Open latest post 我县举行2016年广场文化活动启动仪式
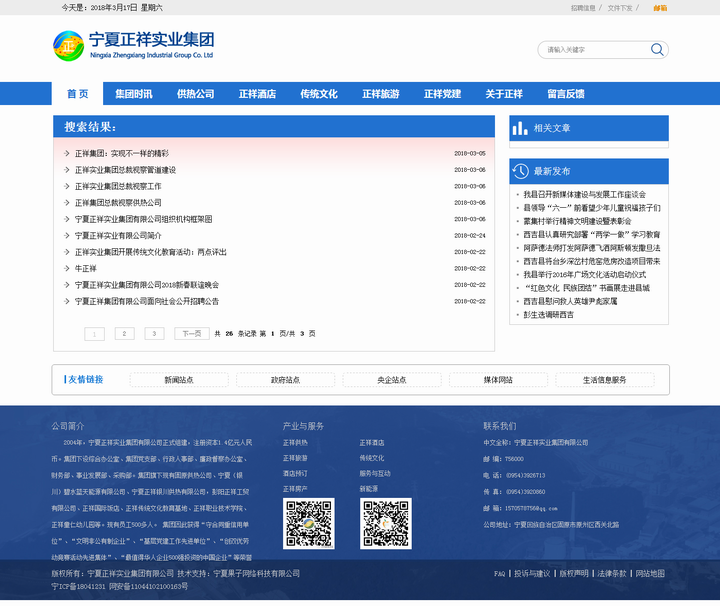 [x=585, y=275]
